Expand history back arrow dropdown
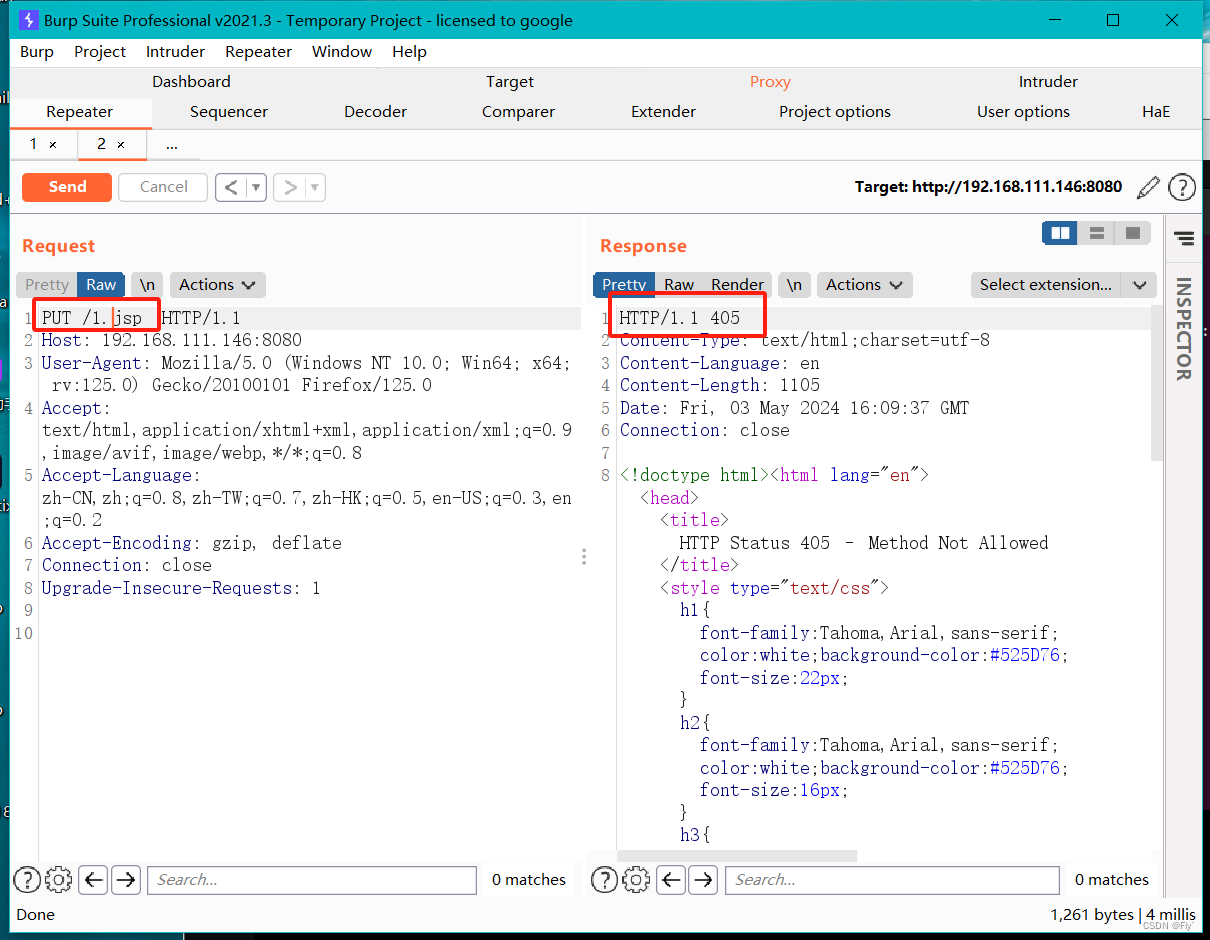1210x940 pixels. (256, 187)
